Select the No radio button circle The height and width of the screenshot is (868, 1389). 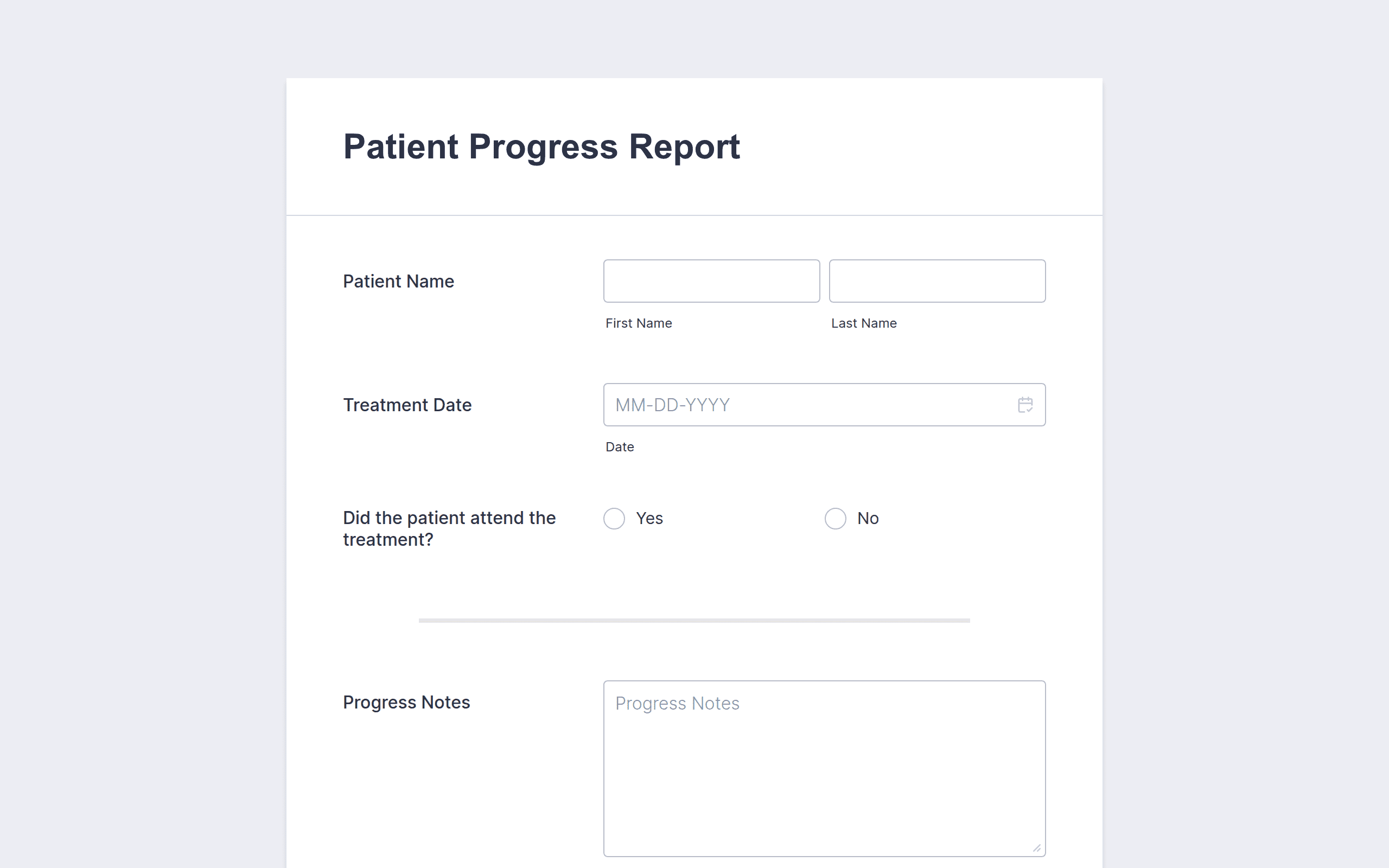click(x=835, y=519)
